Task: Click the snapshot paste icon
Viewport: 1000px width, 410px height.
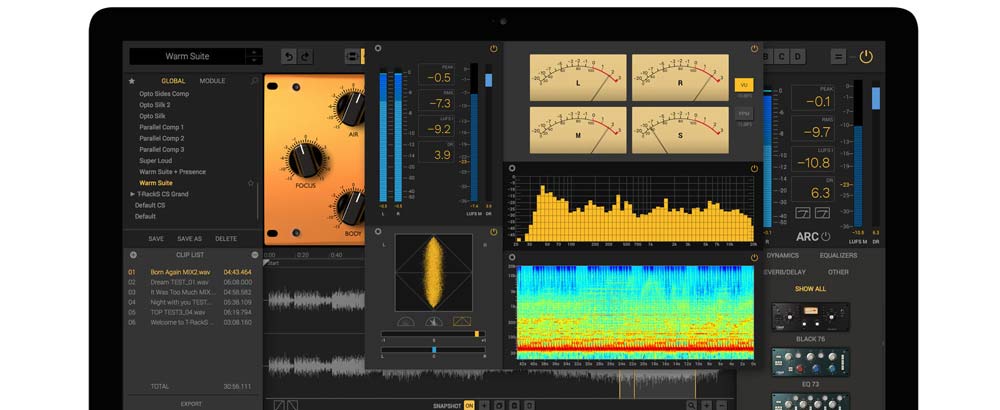Action: [x=514, y=406]
